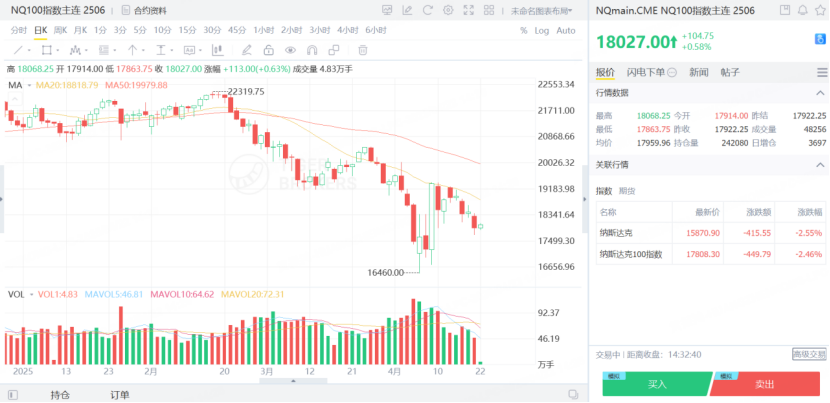The width and height of the screenshot is (830, 403).
Task: Click the MAVOL5:46.81 indicator label
Action: click(114, 294)
